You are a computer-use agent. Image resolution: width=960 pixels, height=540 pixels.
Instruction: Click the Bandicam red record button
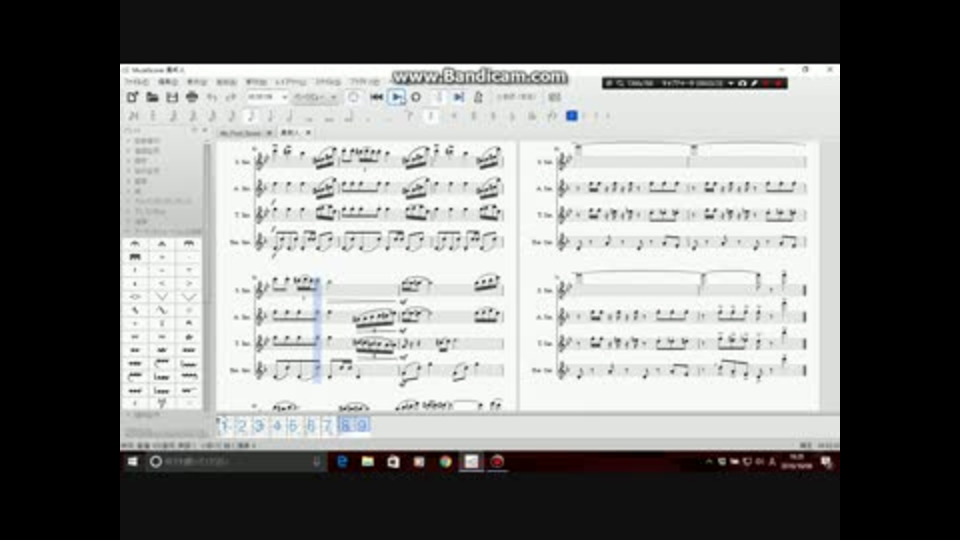point(778,83)
